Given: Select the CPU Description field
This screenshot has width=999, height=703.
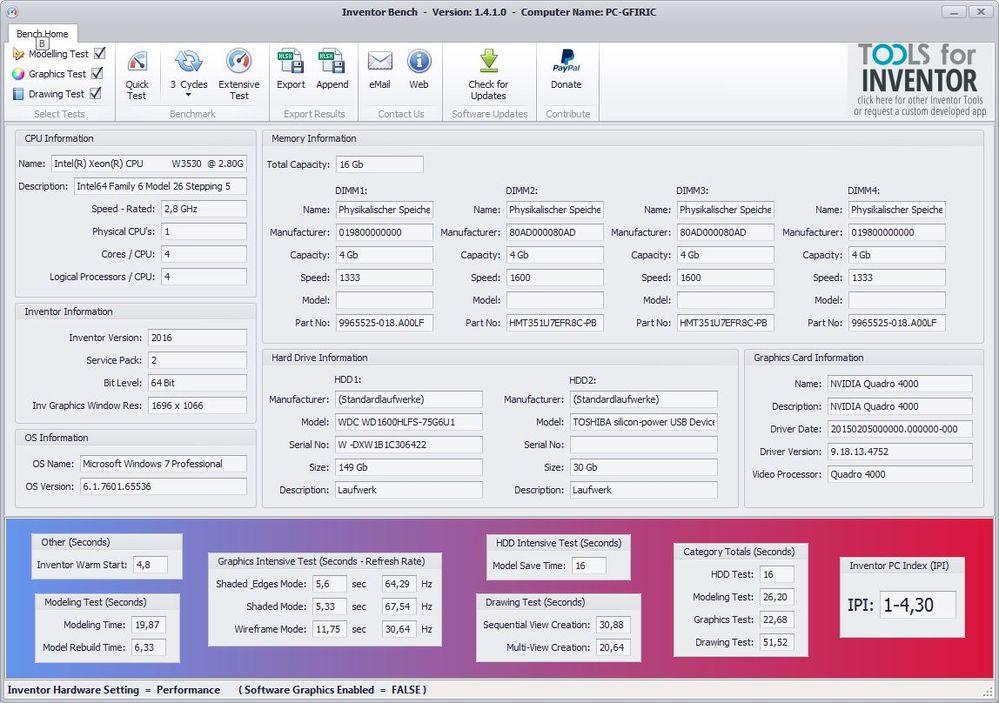Looking at the screenshot, I should [x=160, y=187].
